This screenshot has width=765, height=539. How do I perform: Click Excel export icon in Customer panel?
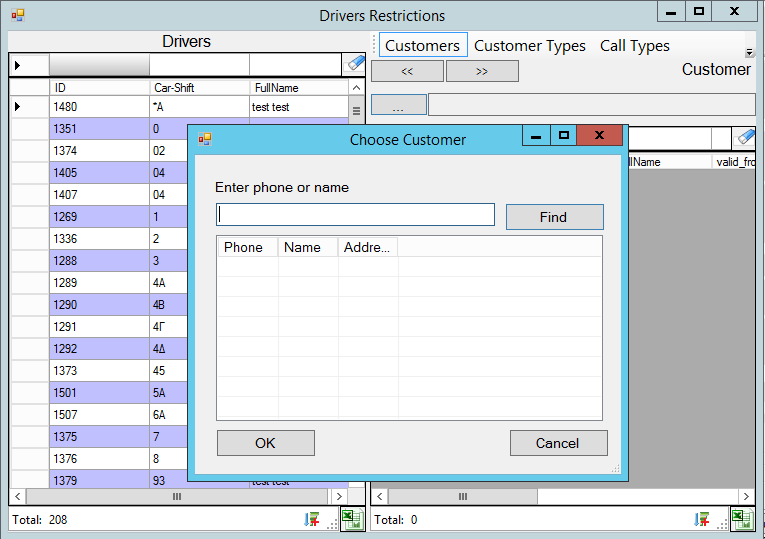[741, 519]
